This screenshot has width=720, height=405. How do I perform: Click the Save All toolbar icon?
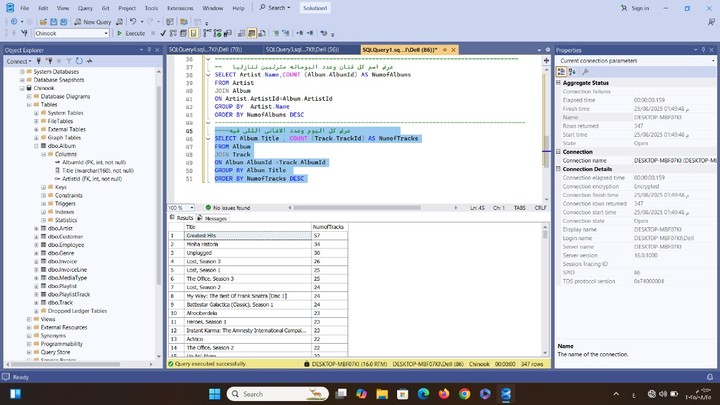click(63, 22)
